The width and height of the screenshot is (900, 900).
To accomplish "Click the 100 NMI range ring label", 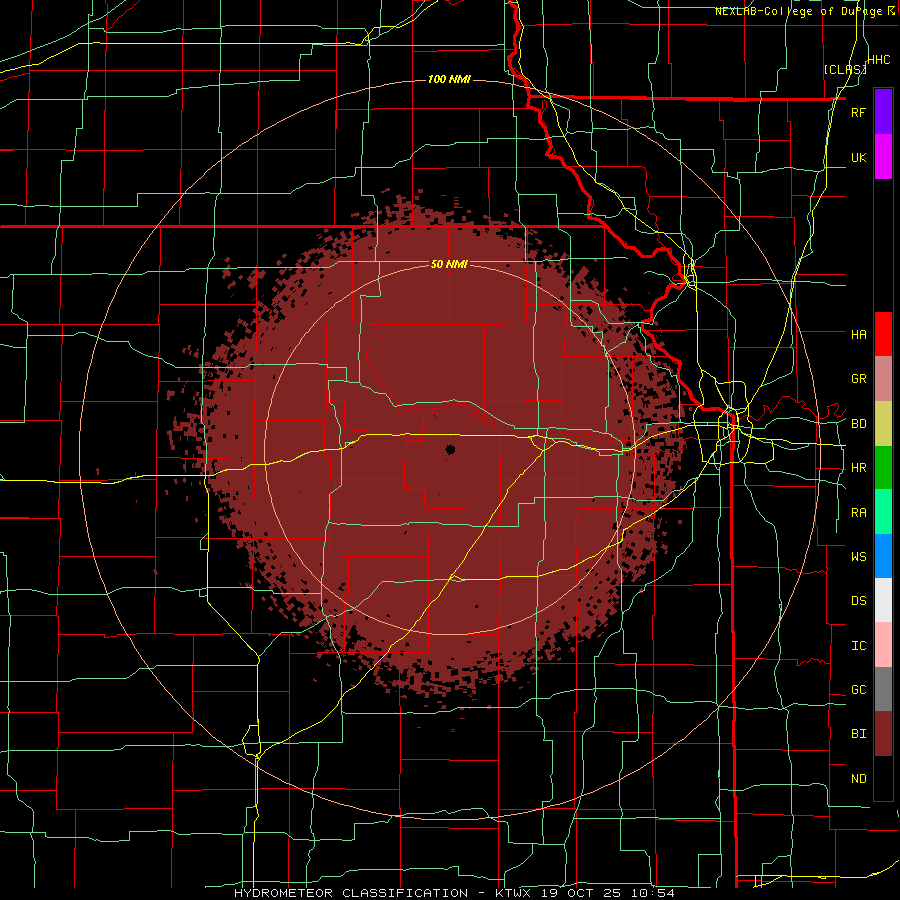I will 449,79.
